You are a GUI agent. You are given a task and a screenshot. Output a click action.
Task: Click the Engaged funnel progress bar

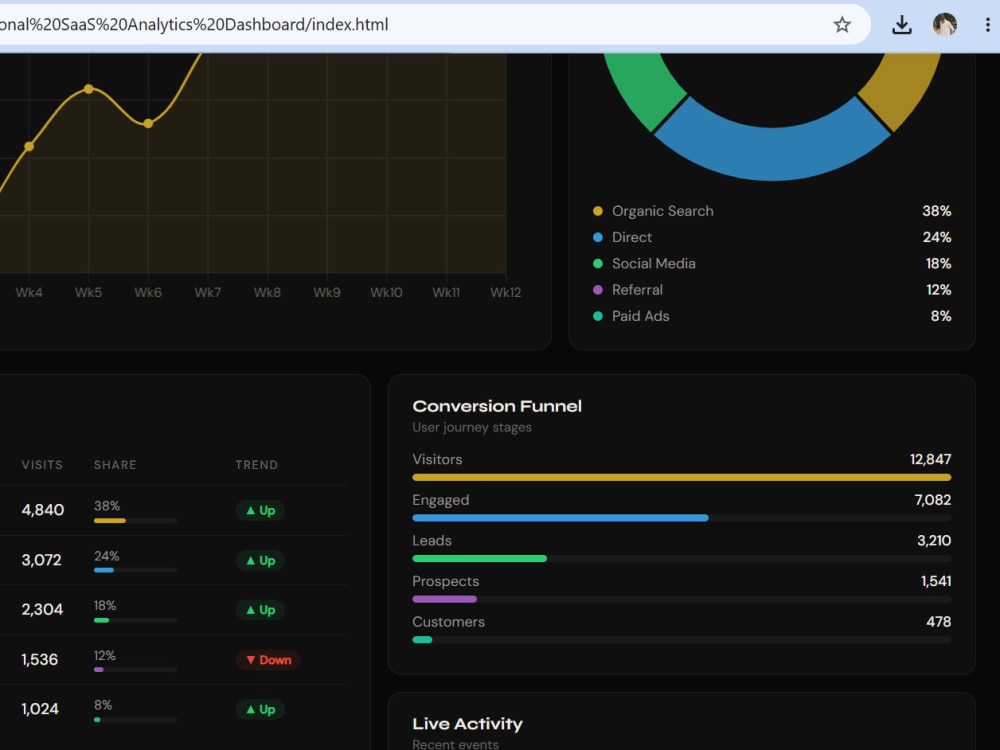click(x=682, y=518)
